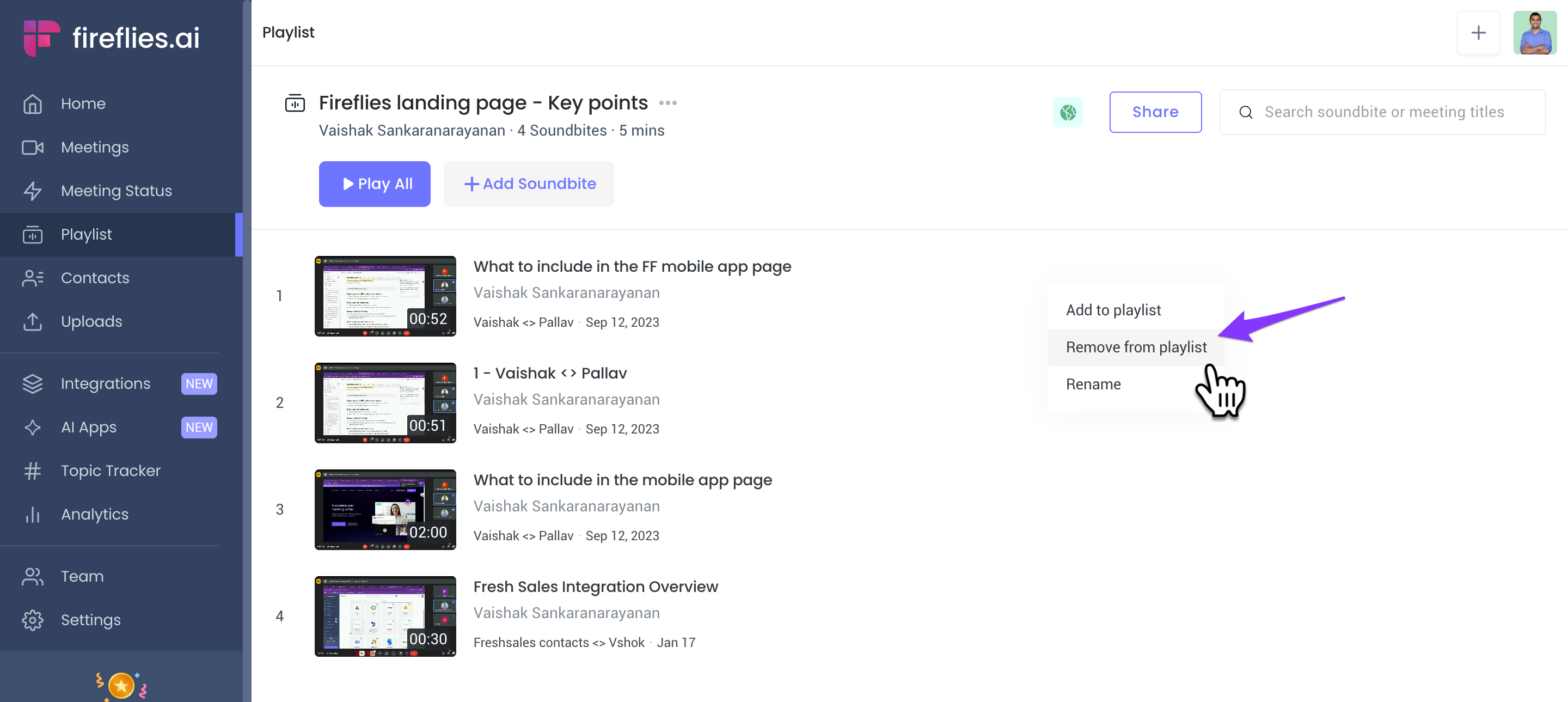Click the fireflies.ai logo
This screenshot has width=1568, height=702.
[112, 38]
